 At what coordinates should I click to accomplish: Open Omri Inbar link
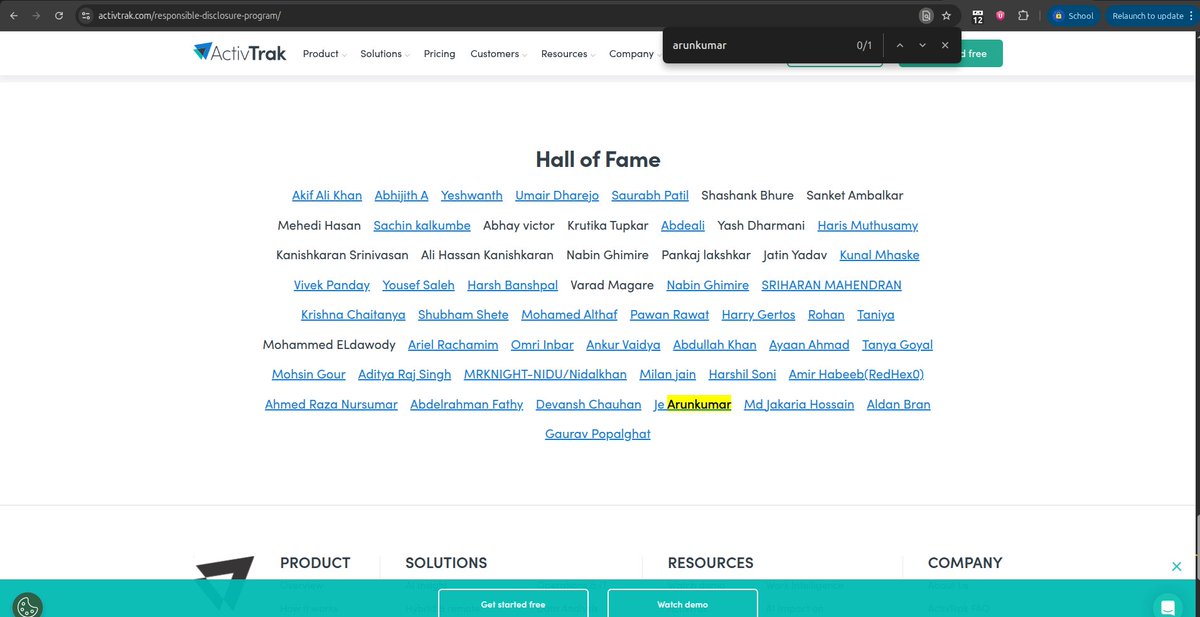542,345
